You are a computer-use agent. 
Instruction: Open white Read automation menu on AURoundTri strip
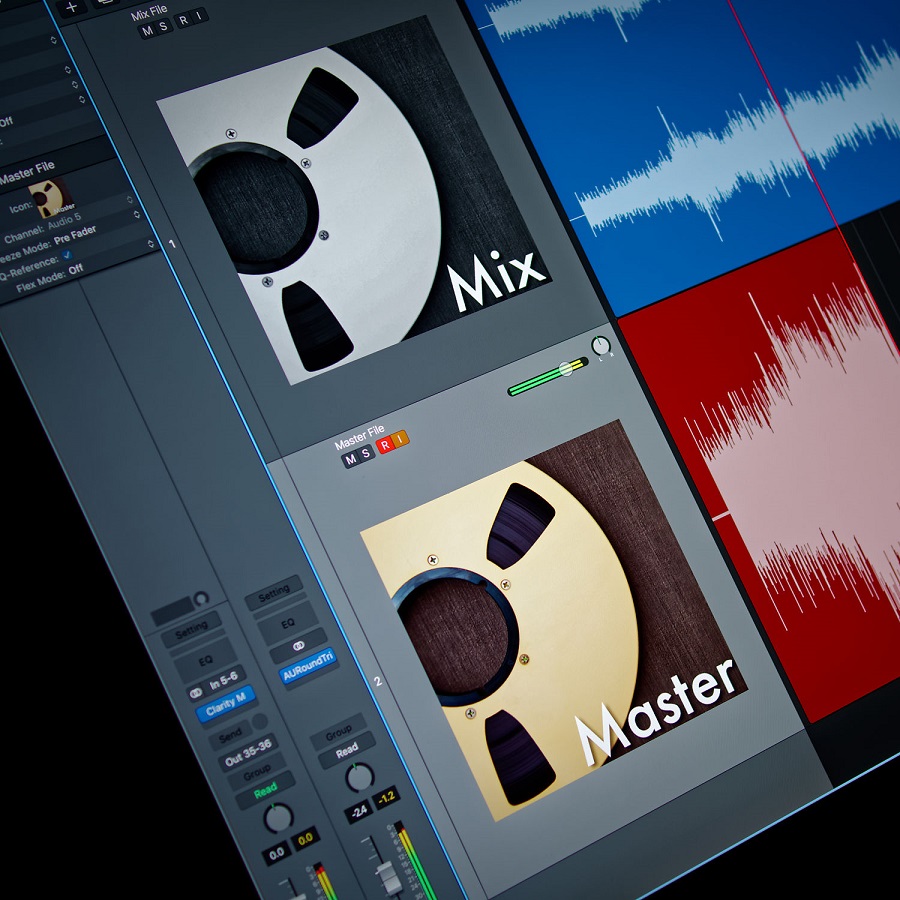[347, 751]
